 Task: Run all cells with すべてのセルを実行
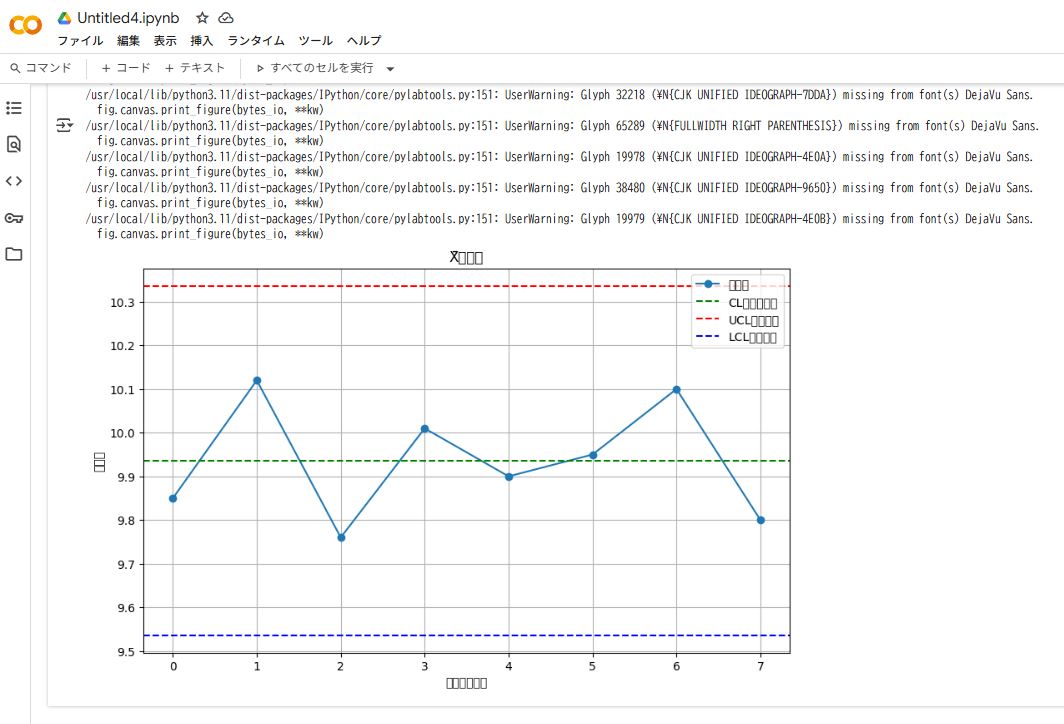coord(315,68)
